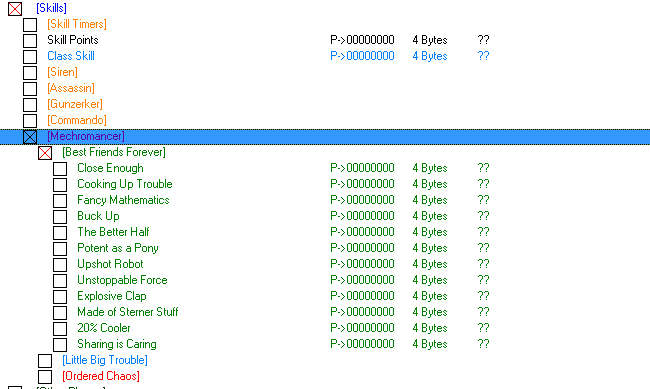The height and width of the screenshot is (389, 650).
Task: Collapse [Best Friends Forever] via its checkbox
Action: 45,153
